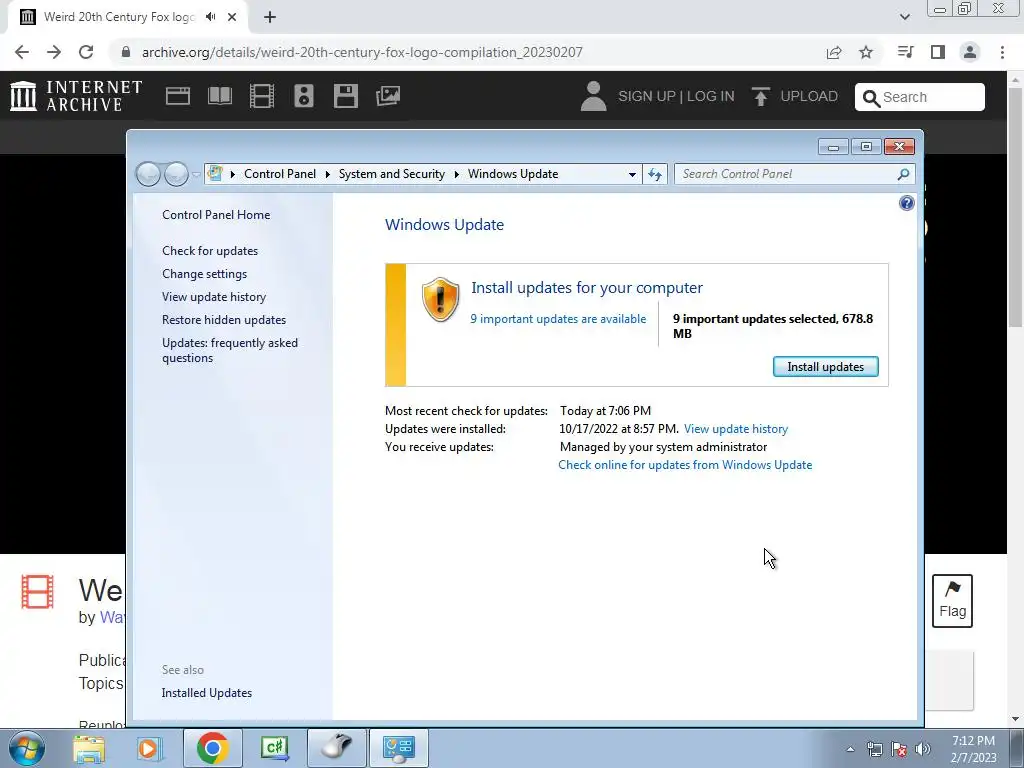Click Chrome's share page icon
The width and height of the screenshot is (1024, 768).
tap(834, 52)
